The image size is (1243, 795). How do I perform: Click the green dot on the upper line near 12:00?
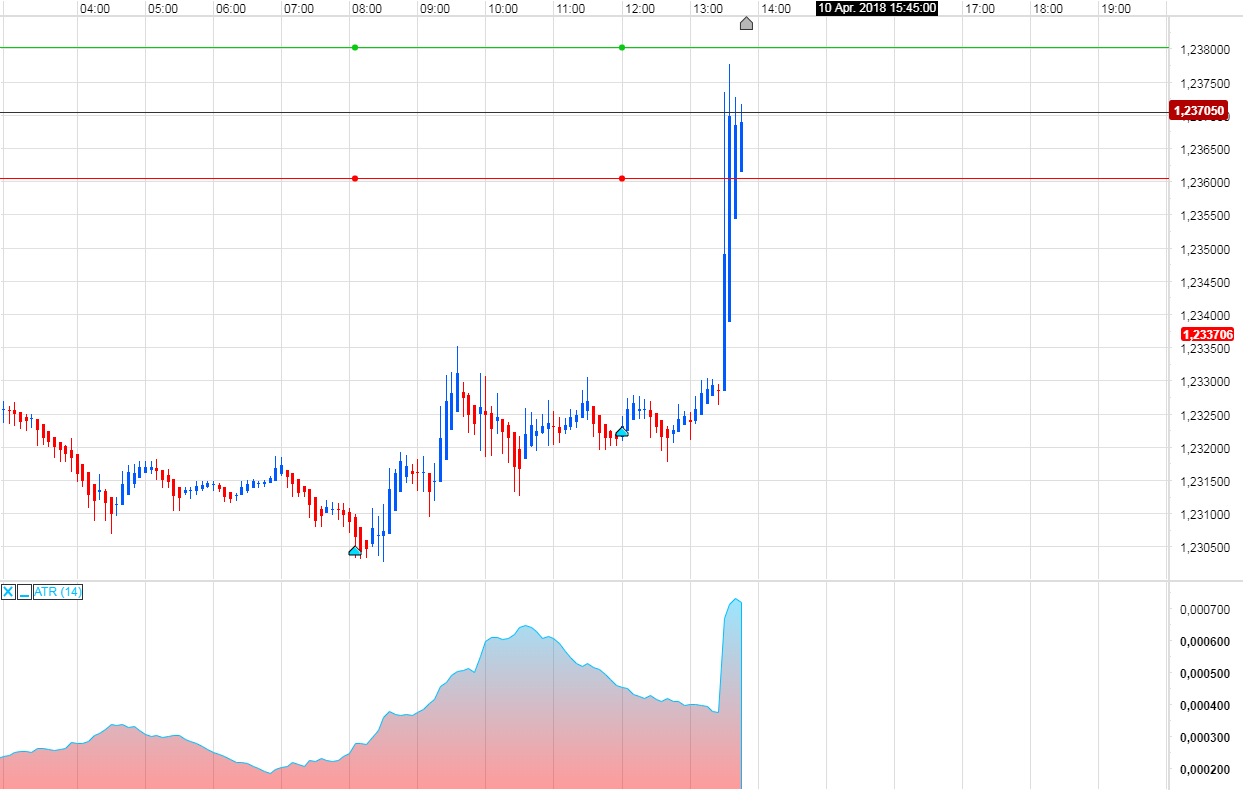623,47
